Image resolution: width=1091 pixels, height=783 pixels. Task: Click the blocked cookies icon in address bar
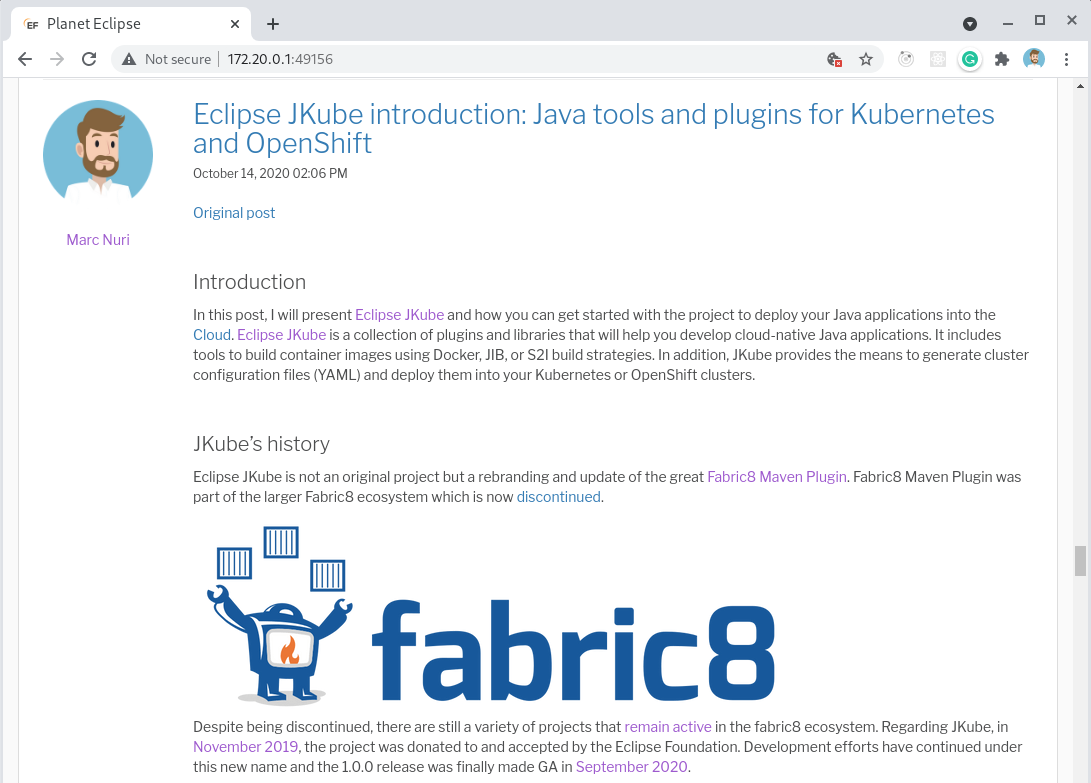pyautogui.click(x=834, y=59)
